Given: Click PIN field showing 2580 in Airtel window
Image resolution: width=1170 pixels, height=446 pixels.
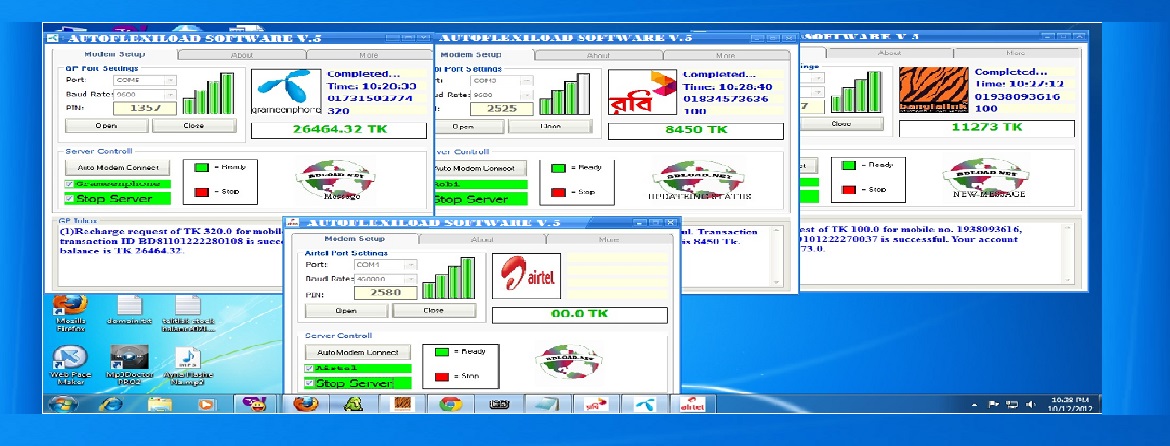Looking at the screenshot, I should point(385,292).
